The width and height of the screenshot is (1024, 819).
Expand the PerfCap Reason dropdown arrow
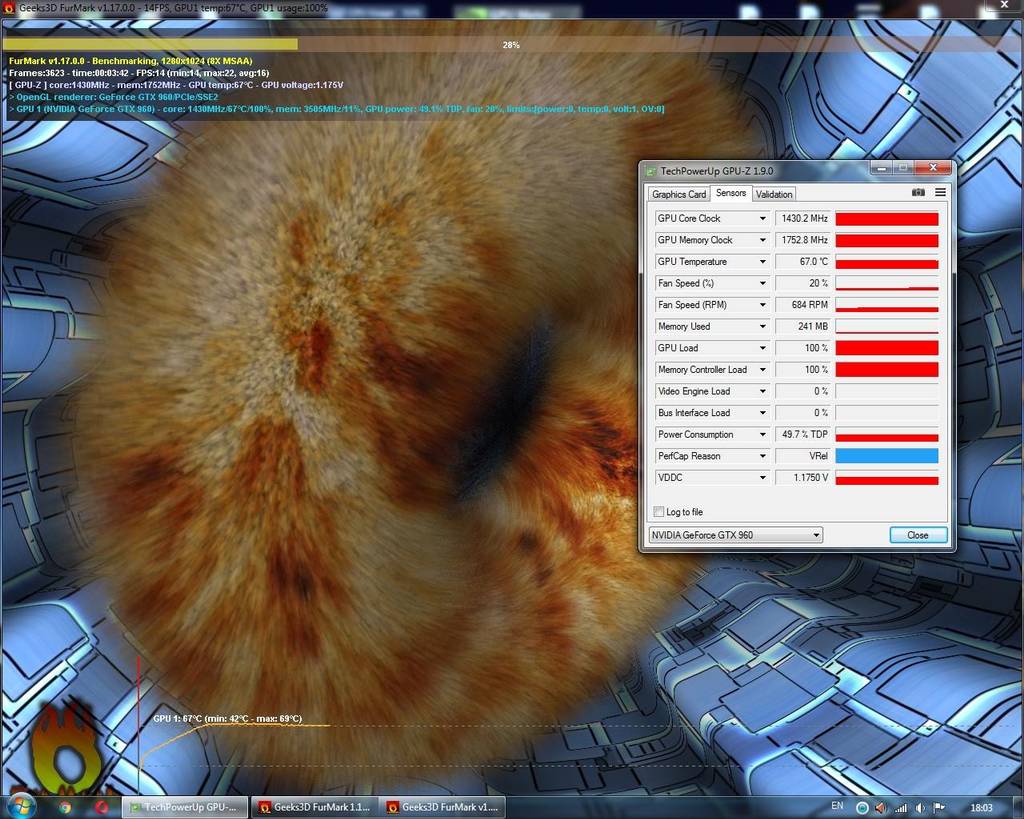[762, 456]
